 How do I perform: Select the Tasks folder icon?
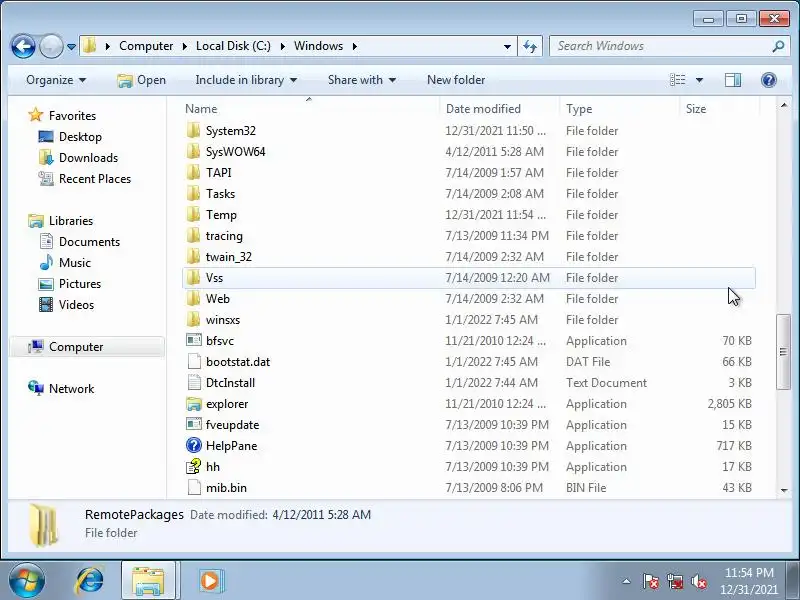click(x=193, y=193)
